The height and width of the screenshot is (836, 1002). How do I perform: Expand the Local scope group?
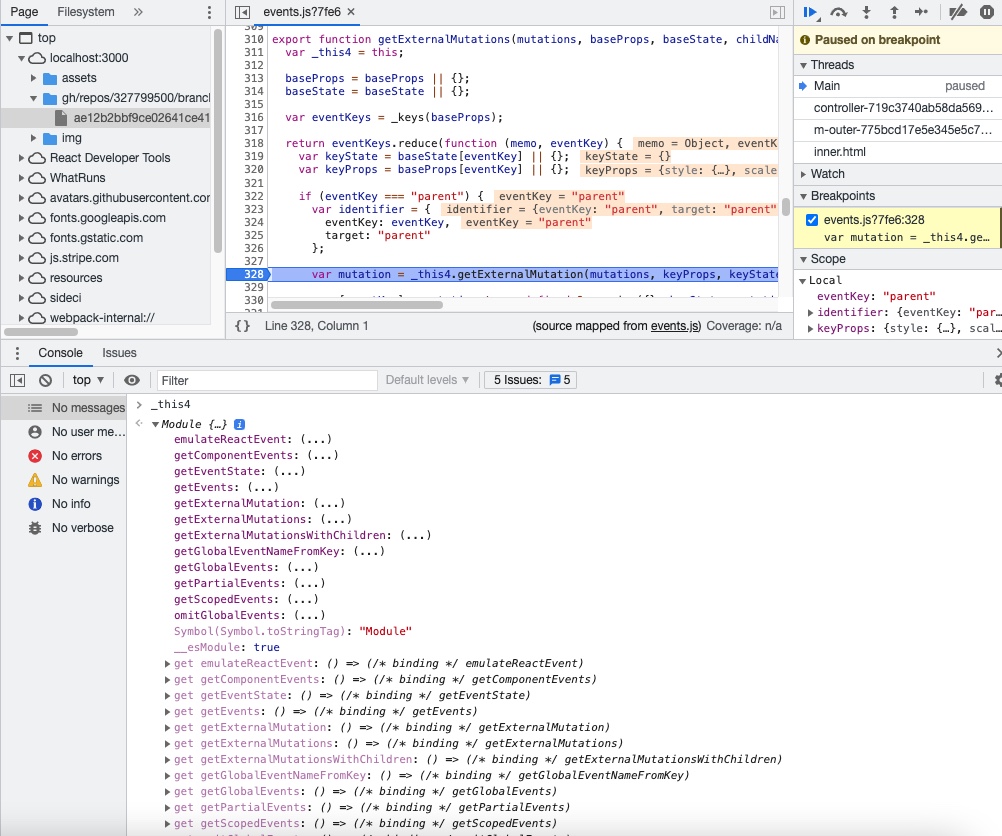coord(803,281)
